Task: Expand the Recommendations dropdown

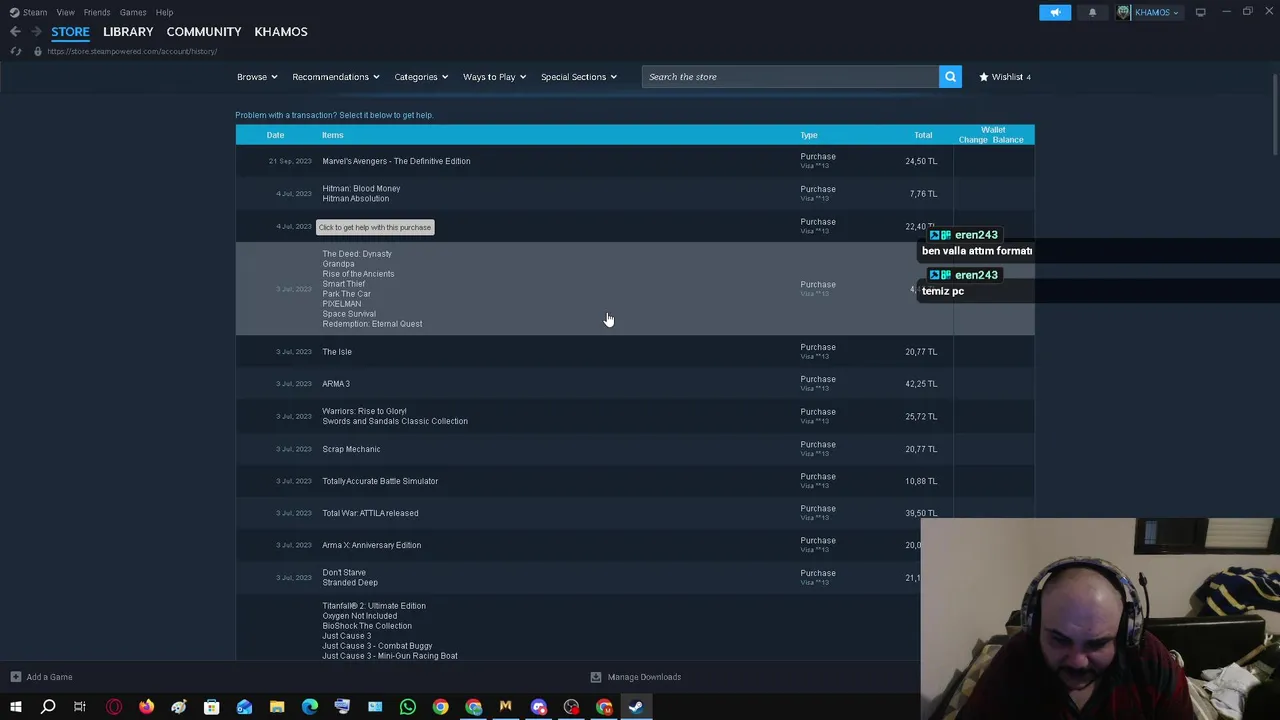Action: [336, 77]
